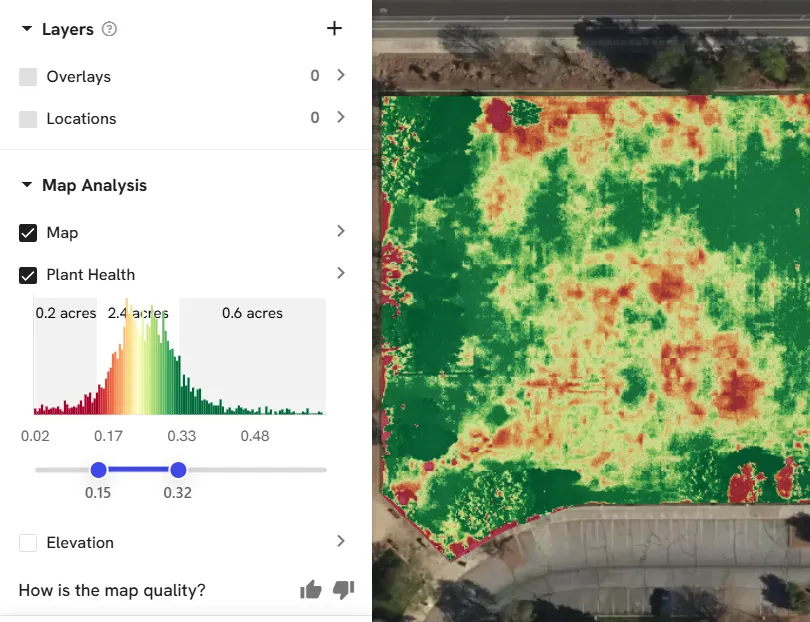Open the Layers help question icon
This screenshot has height=622, width=810.
(109, 29)
